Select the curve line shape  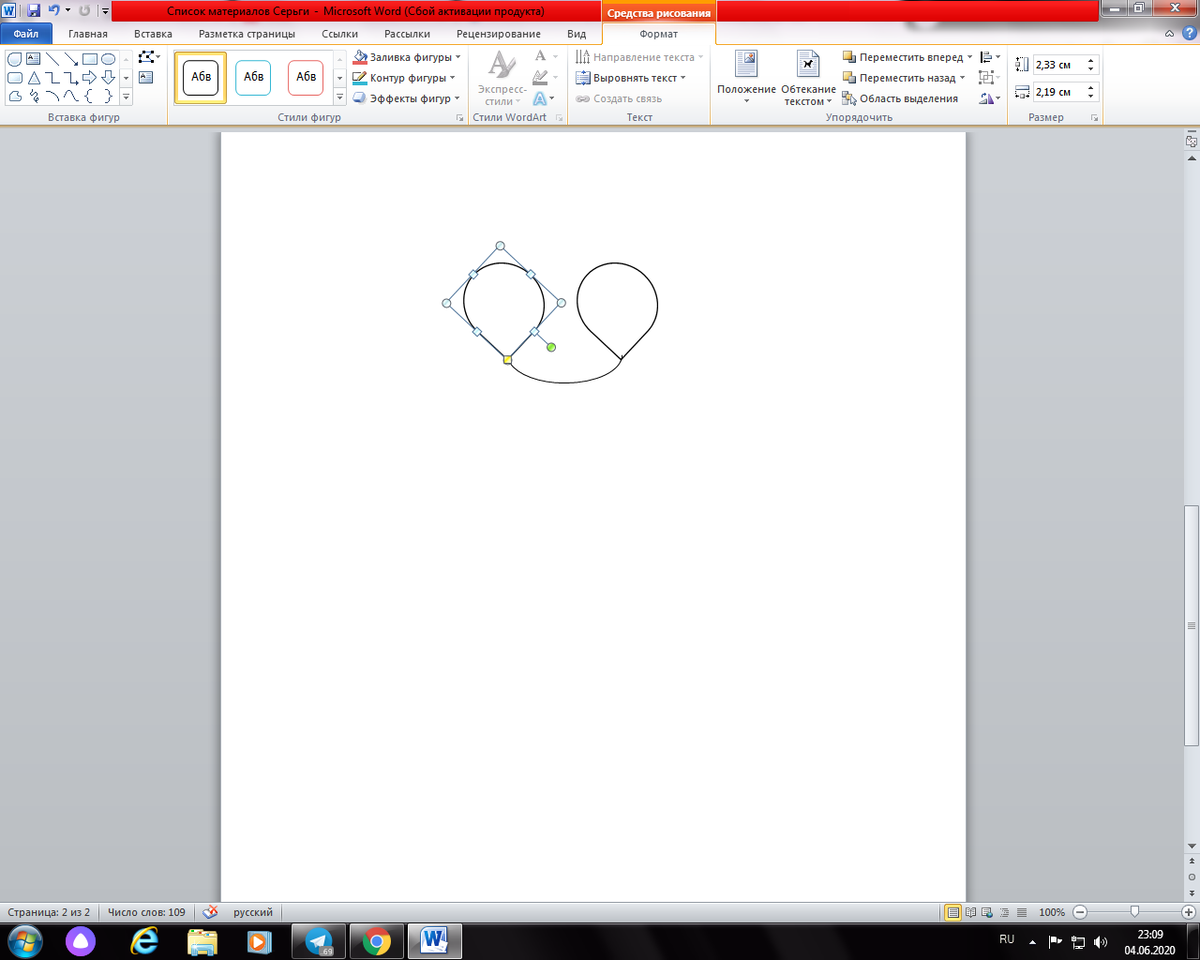point(71,96)
